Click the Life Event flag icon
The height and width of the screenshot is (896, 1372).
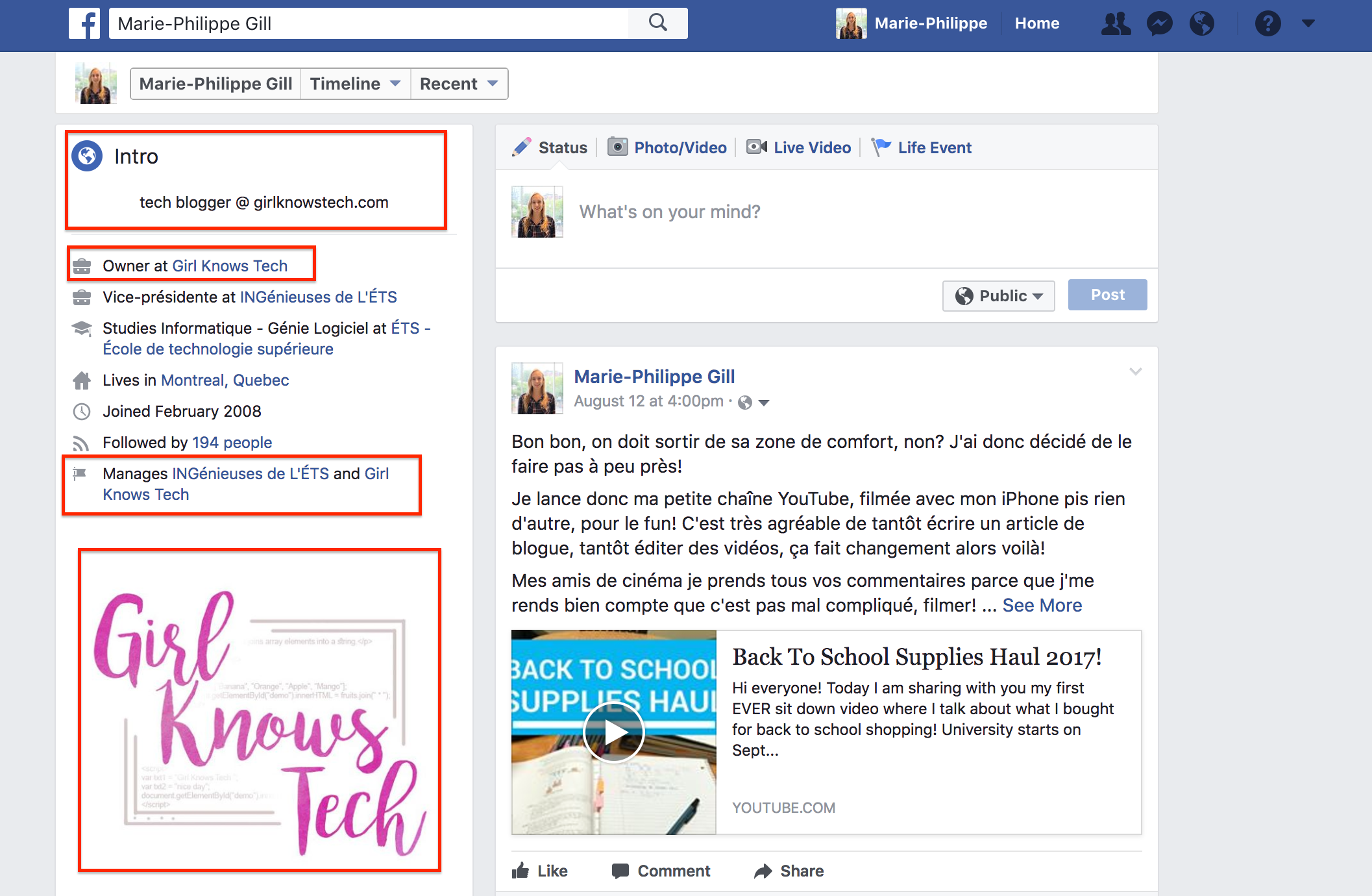click(881, 147)
